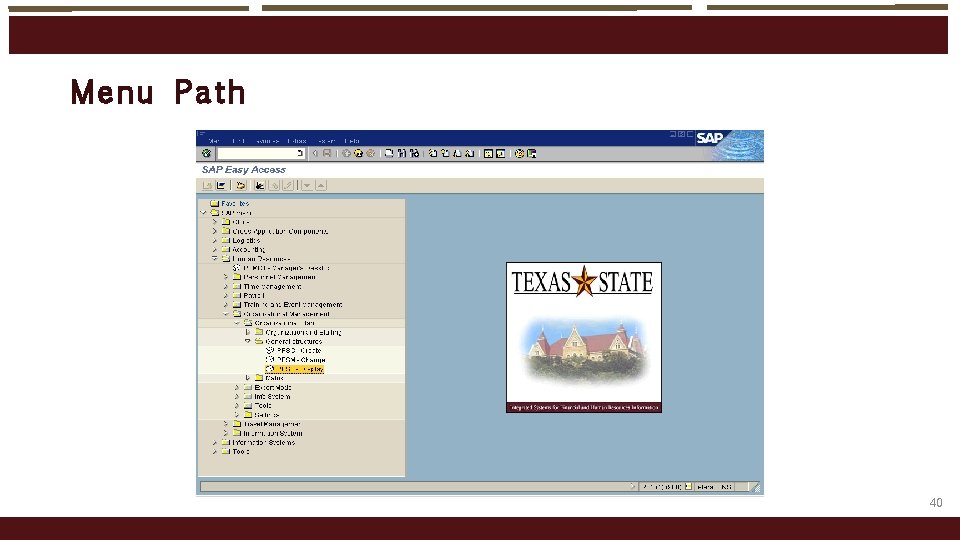Click the Change Favorites pencil icon

click(287, 185)
